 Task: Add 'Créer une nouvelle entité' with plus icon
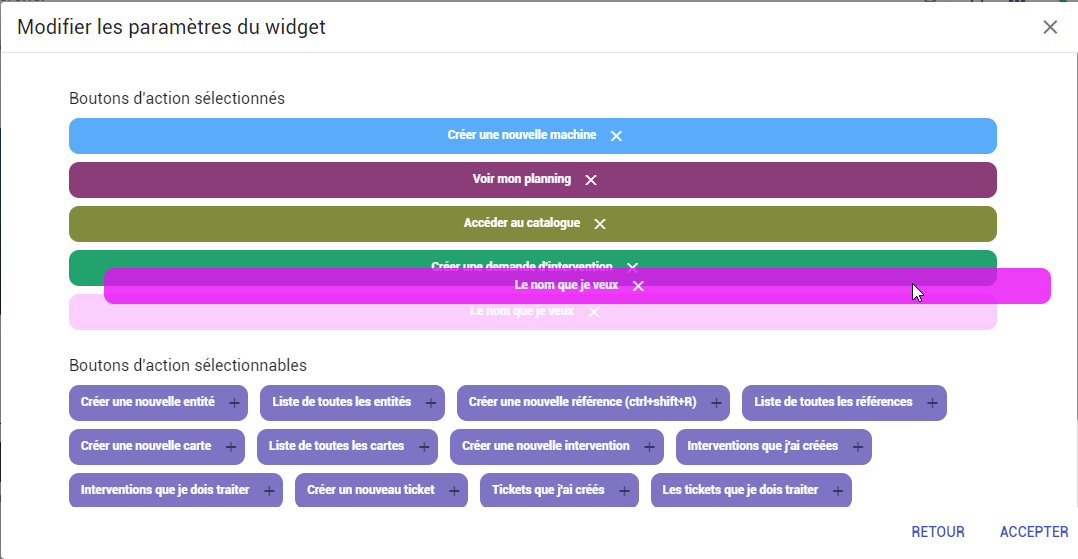pyautogui.click(x=234, y=403)
